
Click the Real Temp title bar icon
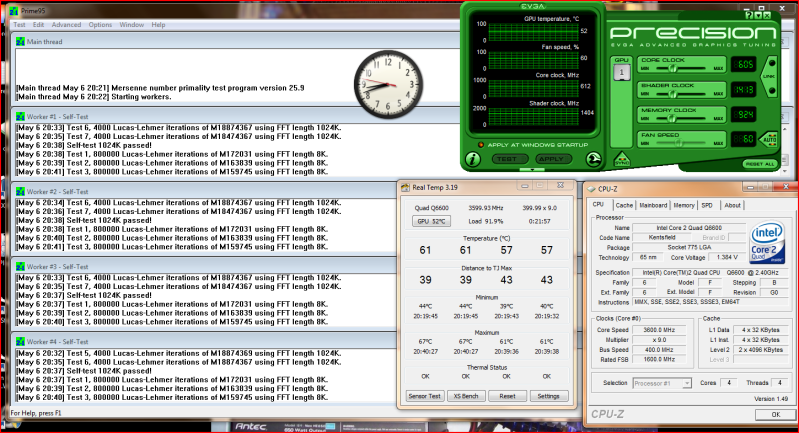coord(405,187)
